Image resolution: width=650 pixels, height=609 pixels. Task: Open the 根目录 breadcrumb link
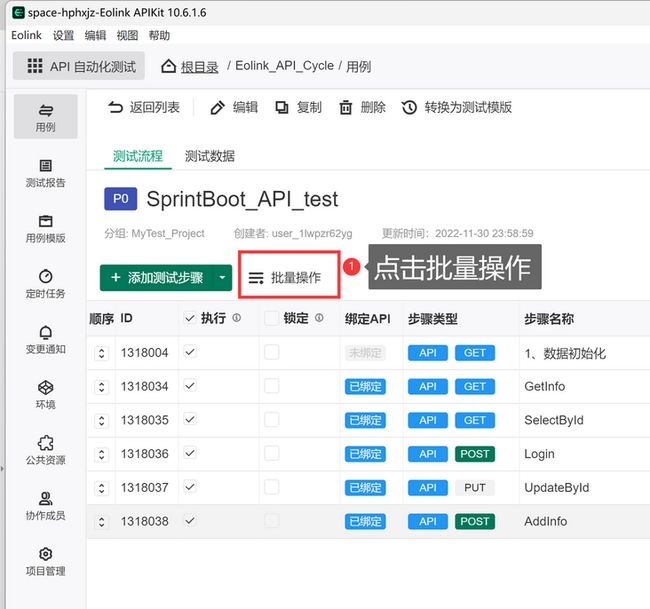pos(199,66)
